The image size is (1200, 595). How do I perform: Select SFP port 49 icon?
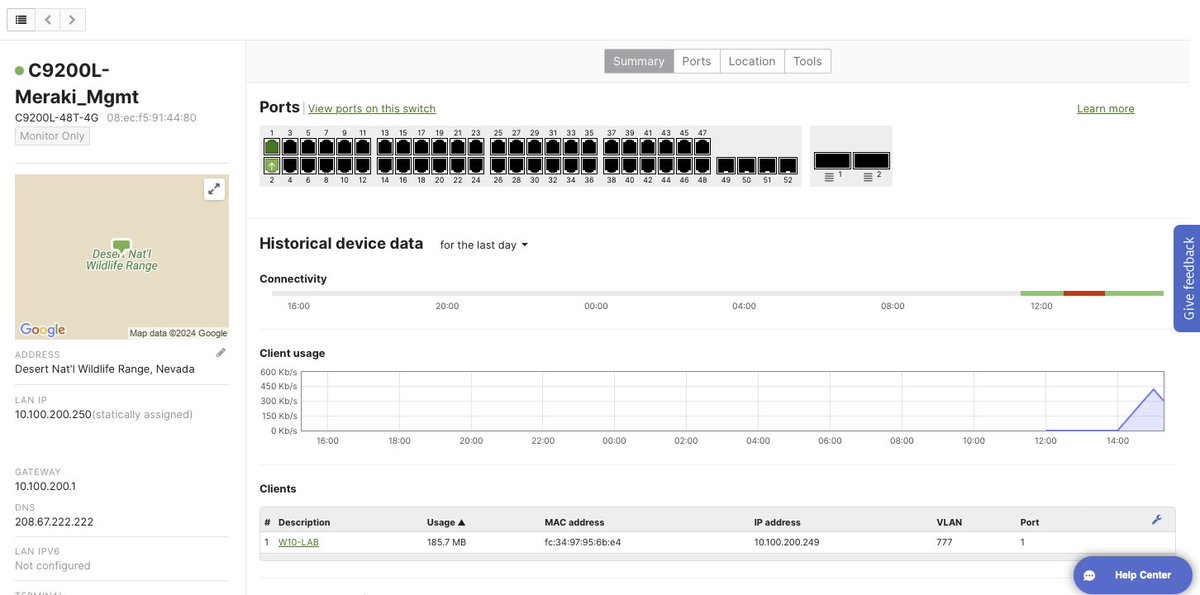(x=726, y=166)
